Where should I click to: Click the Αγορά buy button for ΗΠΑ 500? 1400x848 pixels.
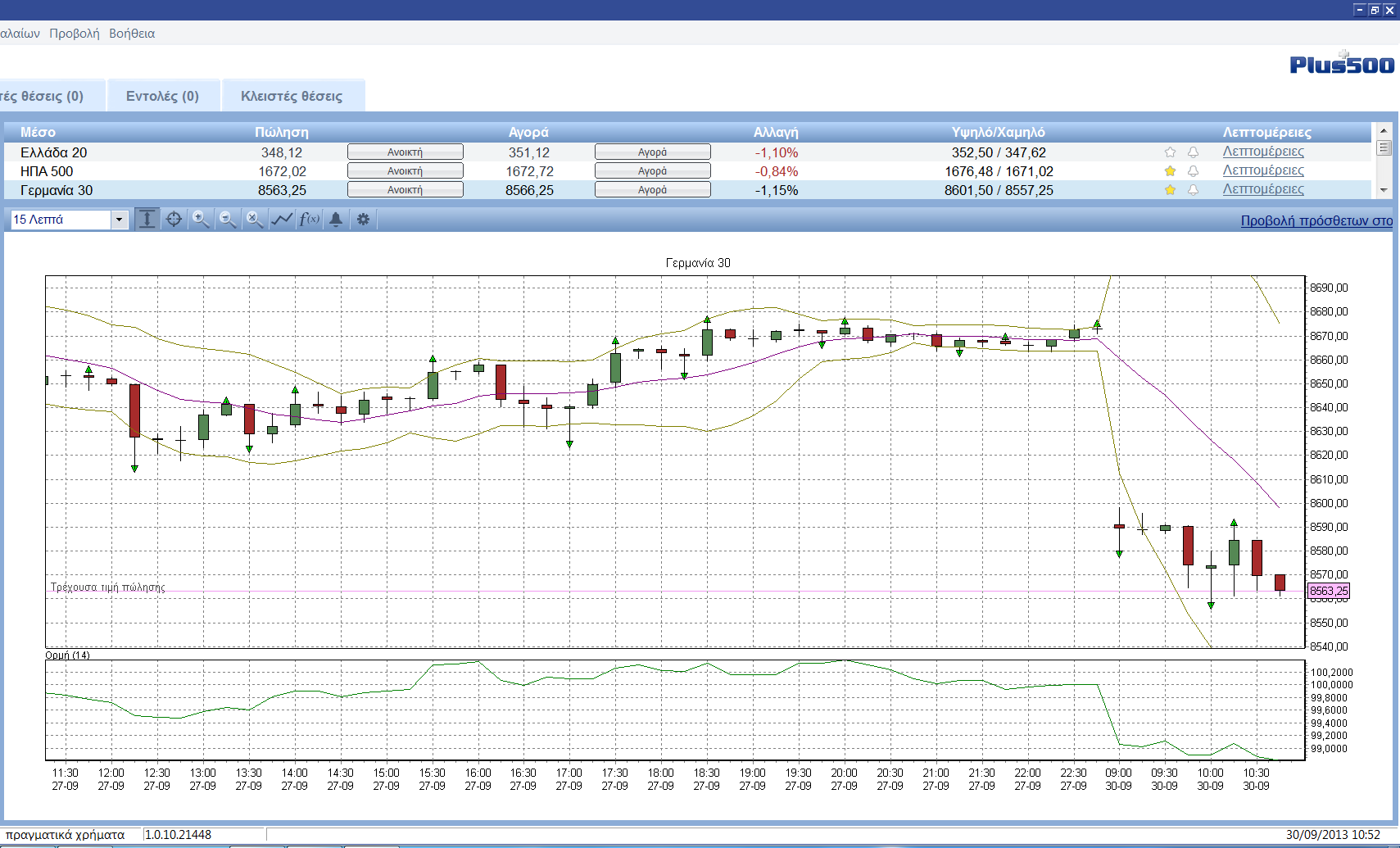pos(653,171)
